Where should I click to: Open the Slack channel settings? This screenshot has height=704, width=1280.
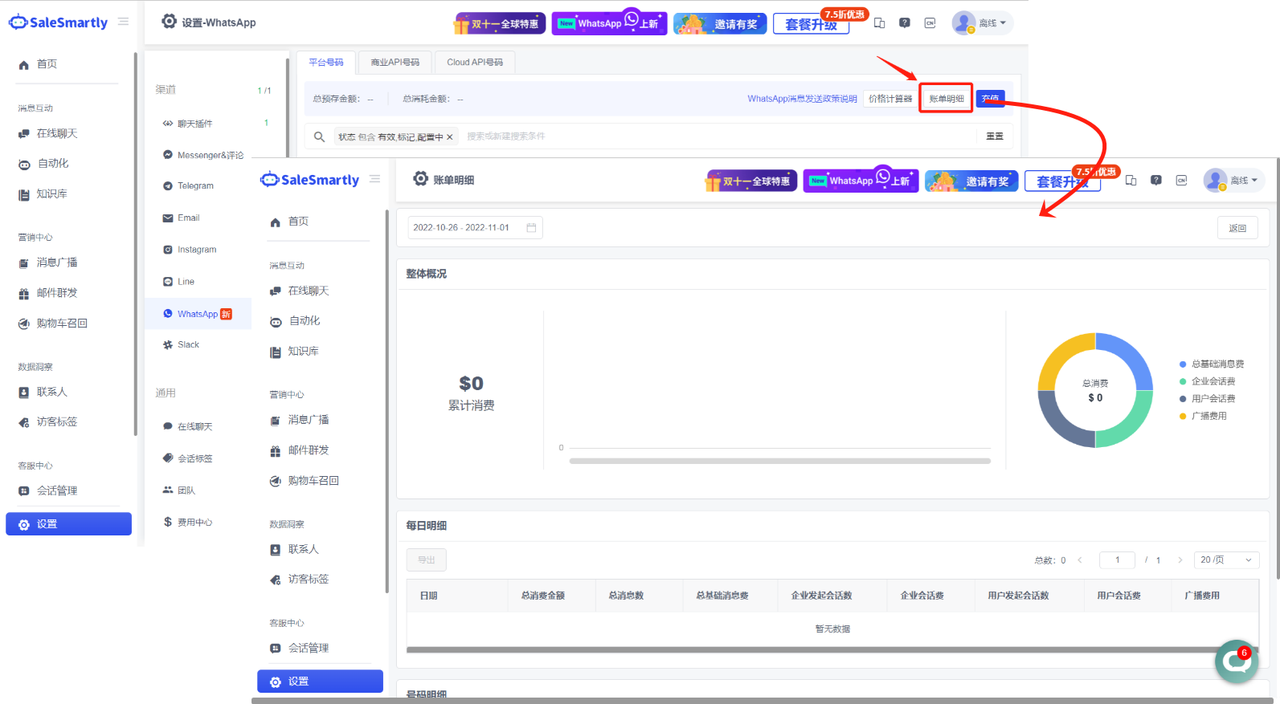(188, 345)
